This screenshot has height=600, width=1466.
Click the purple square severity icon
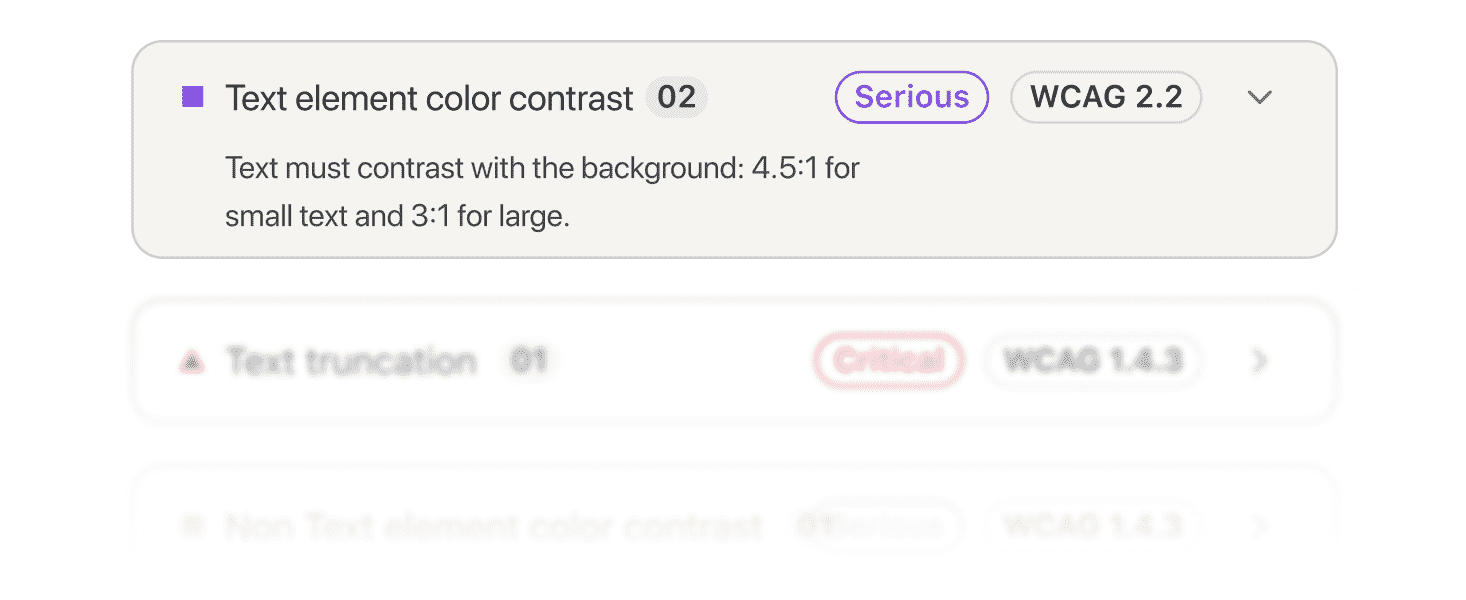(192, 97)
